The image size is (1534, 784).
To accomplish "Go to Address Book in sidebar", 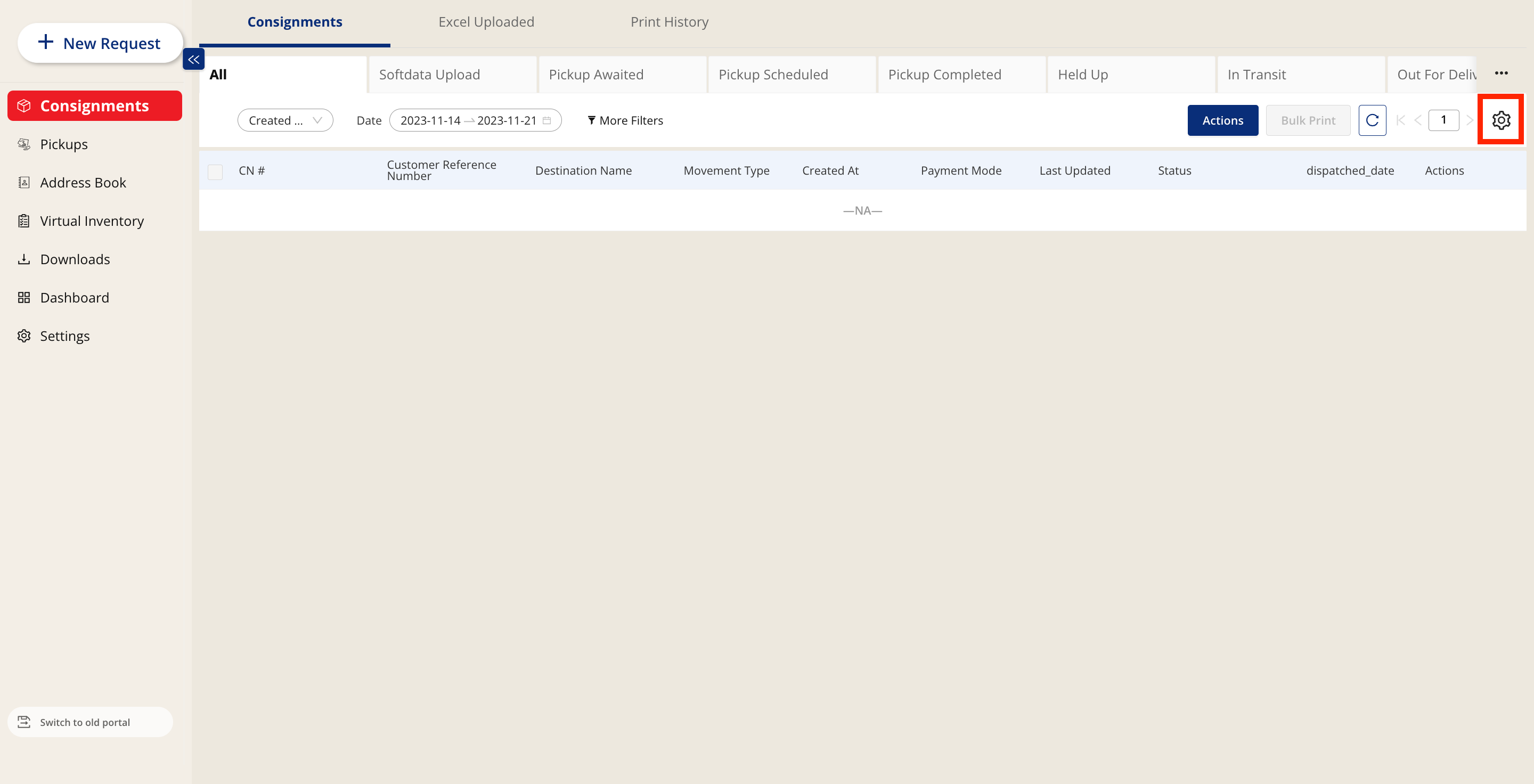I will click(x=83, y=183).
